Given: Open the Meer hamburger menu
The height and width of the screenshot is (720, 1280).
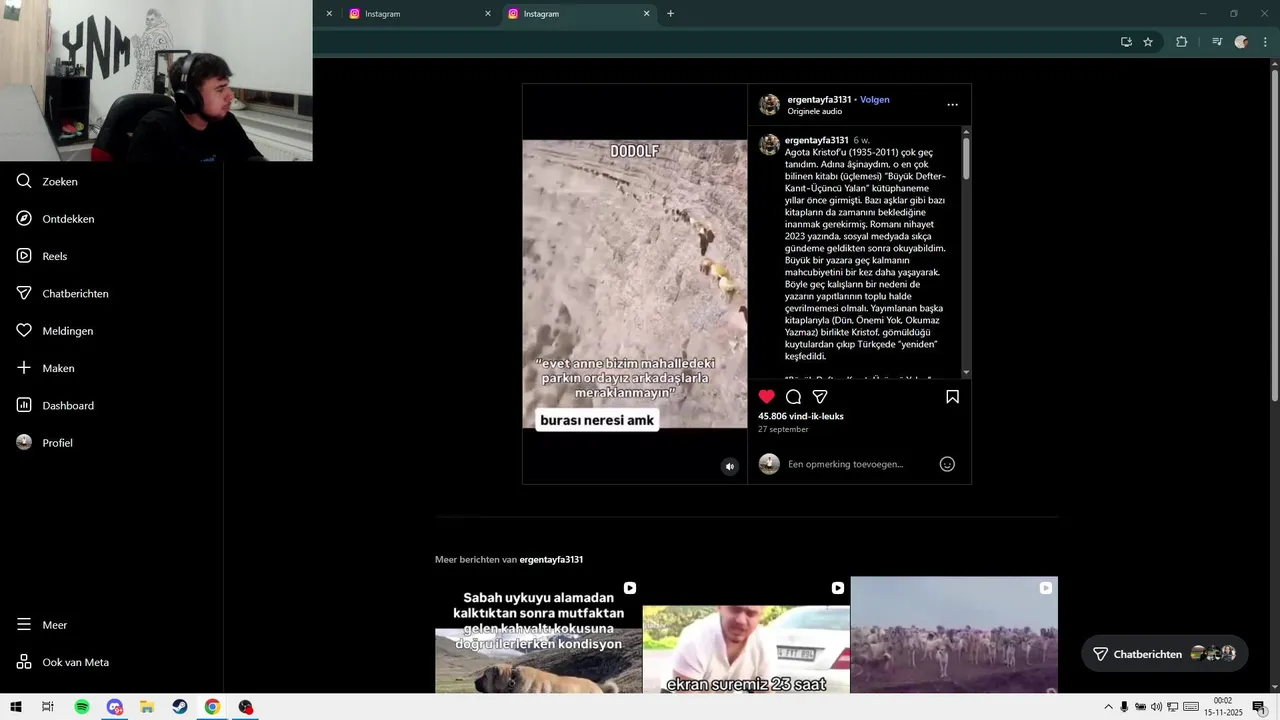Looking at the screenshot, I should tap(41, 625).
